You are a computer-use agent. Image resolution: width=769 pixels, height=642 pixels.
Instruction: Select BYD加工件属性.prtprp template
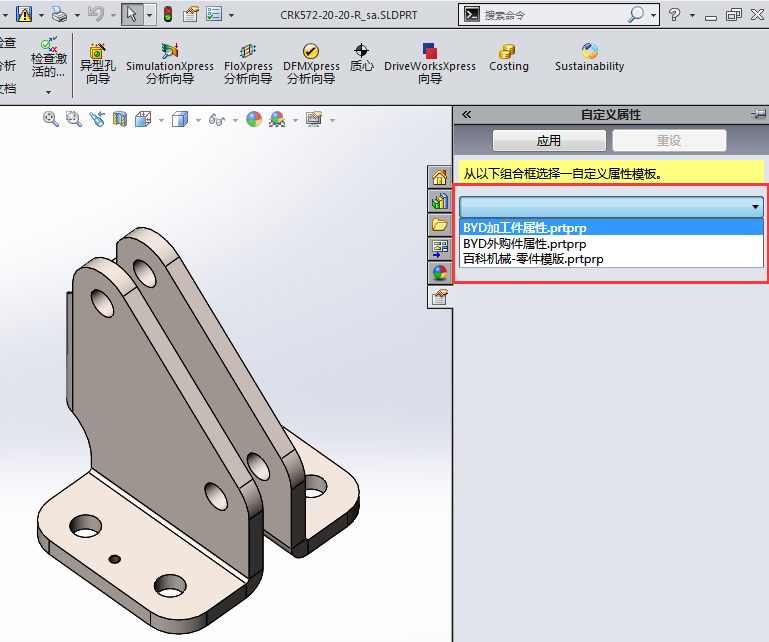611,228
